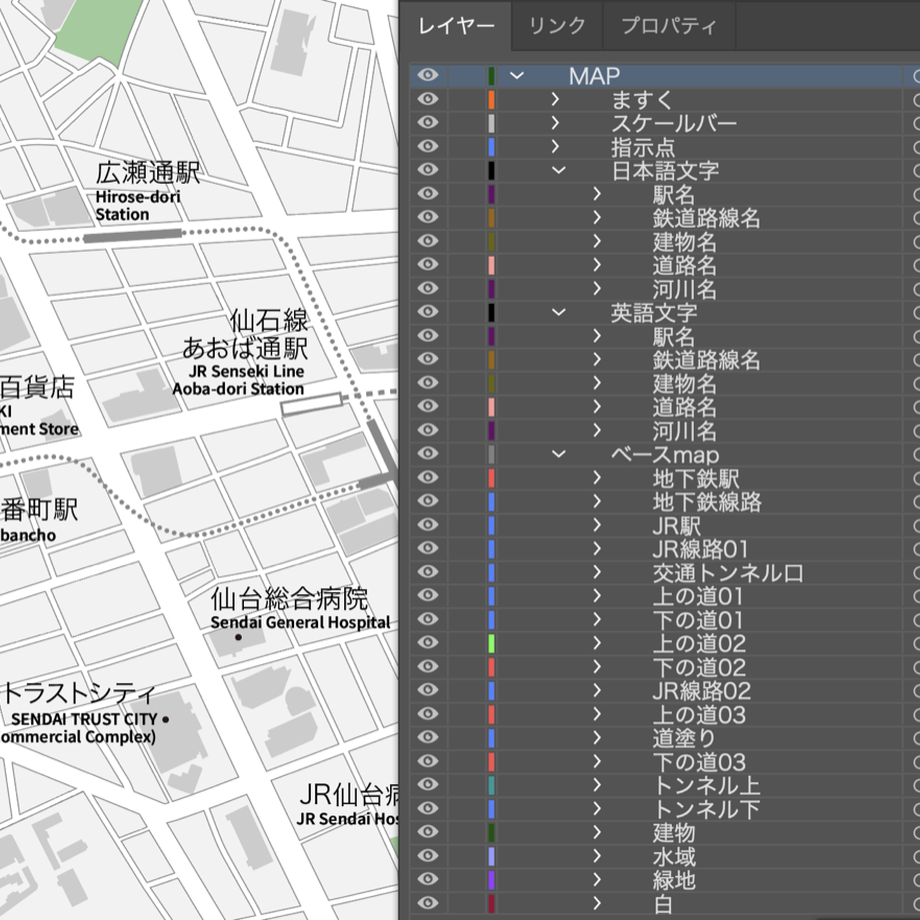The width and height of the screenshot is (920, 920).
Task: Click green color swatch of MAP layer
Action: click(492, 76)
